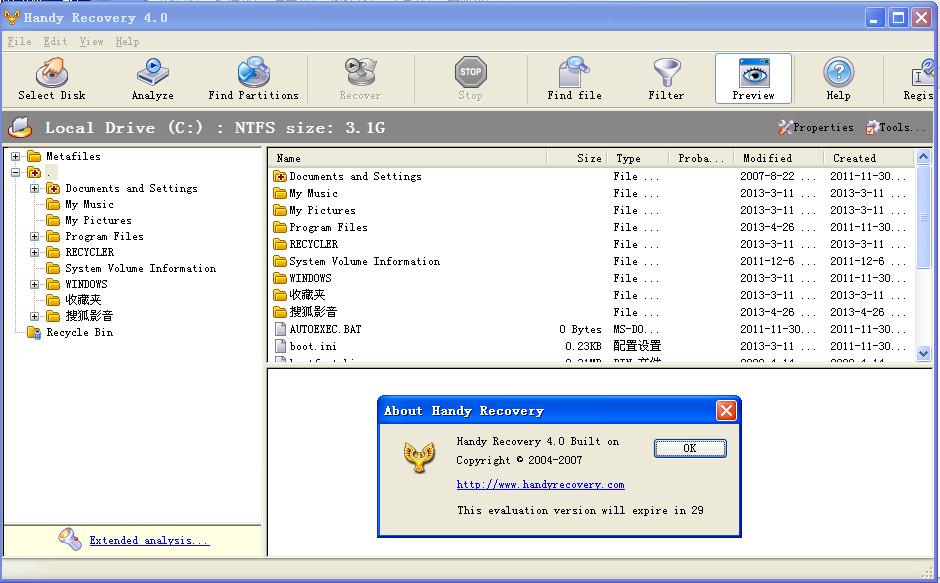940x583 pixels.
Task: Open the Help menu
Action: (x=127, y=41)
